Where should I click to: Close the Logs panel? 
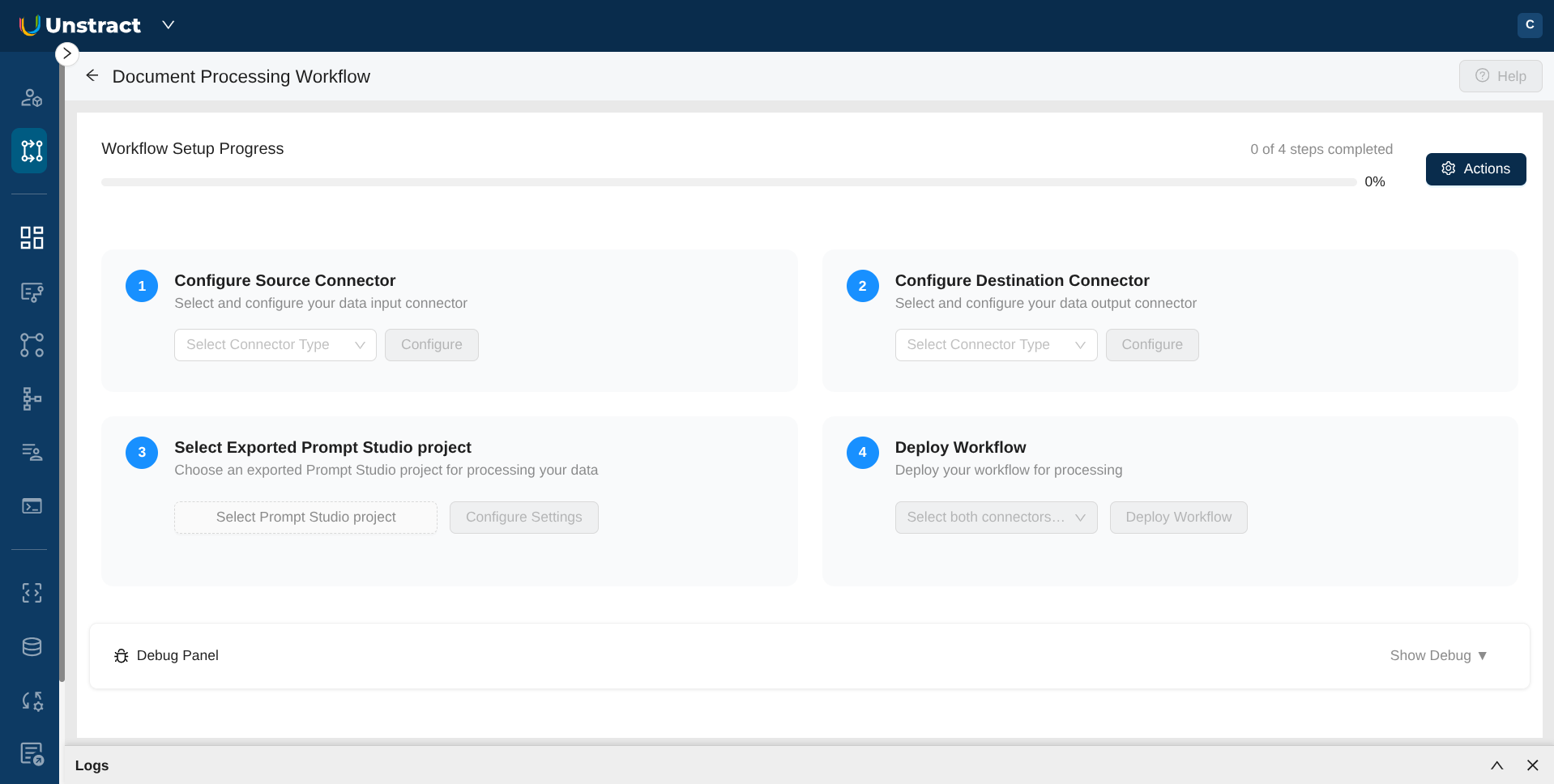pos(1532,765)
